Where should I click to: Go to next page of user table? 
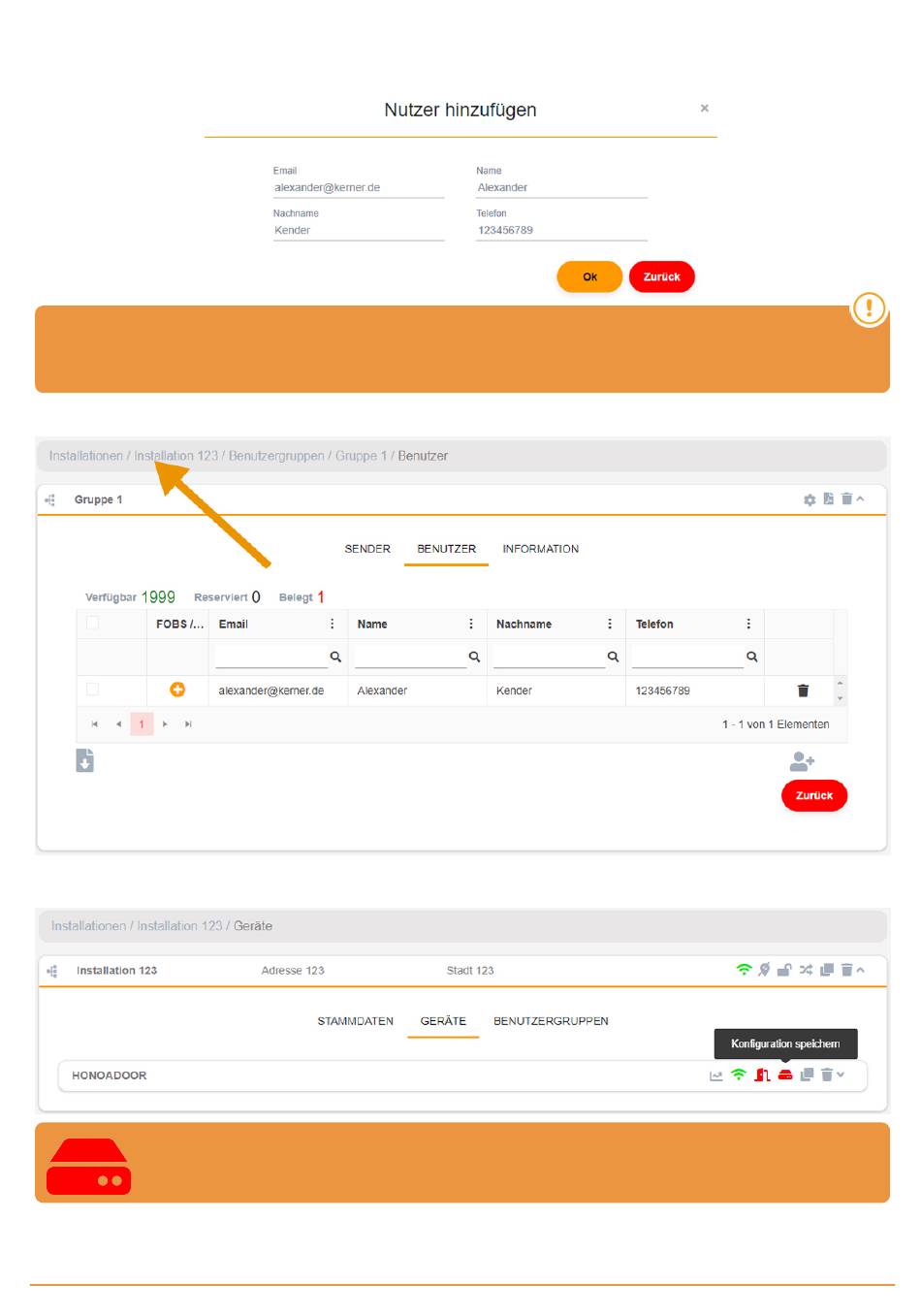click(165, 724)
